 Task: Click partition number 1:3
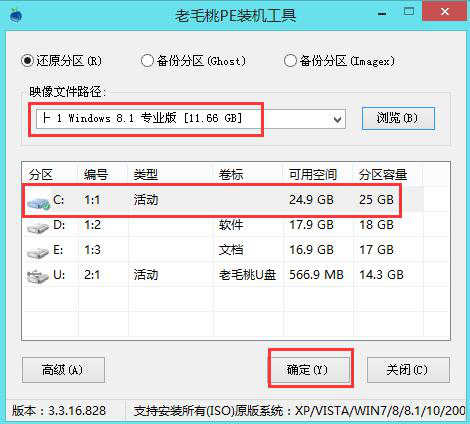click(x=92, y=250)
